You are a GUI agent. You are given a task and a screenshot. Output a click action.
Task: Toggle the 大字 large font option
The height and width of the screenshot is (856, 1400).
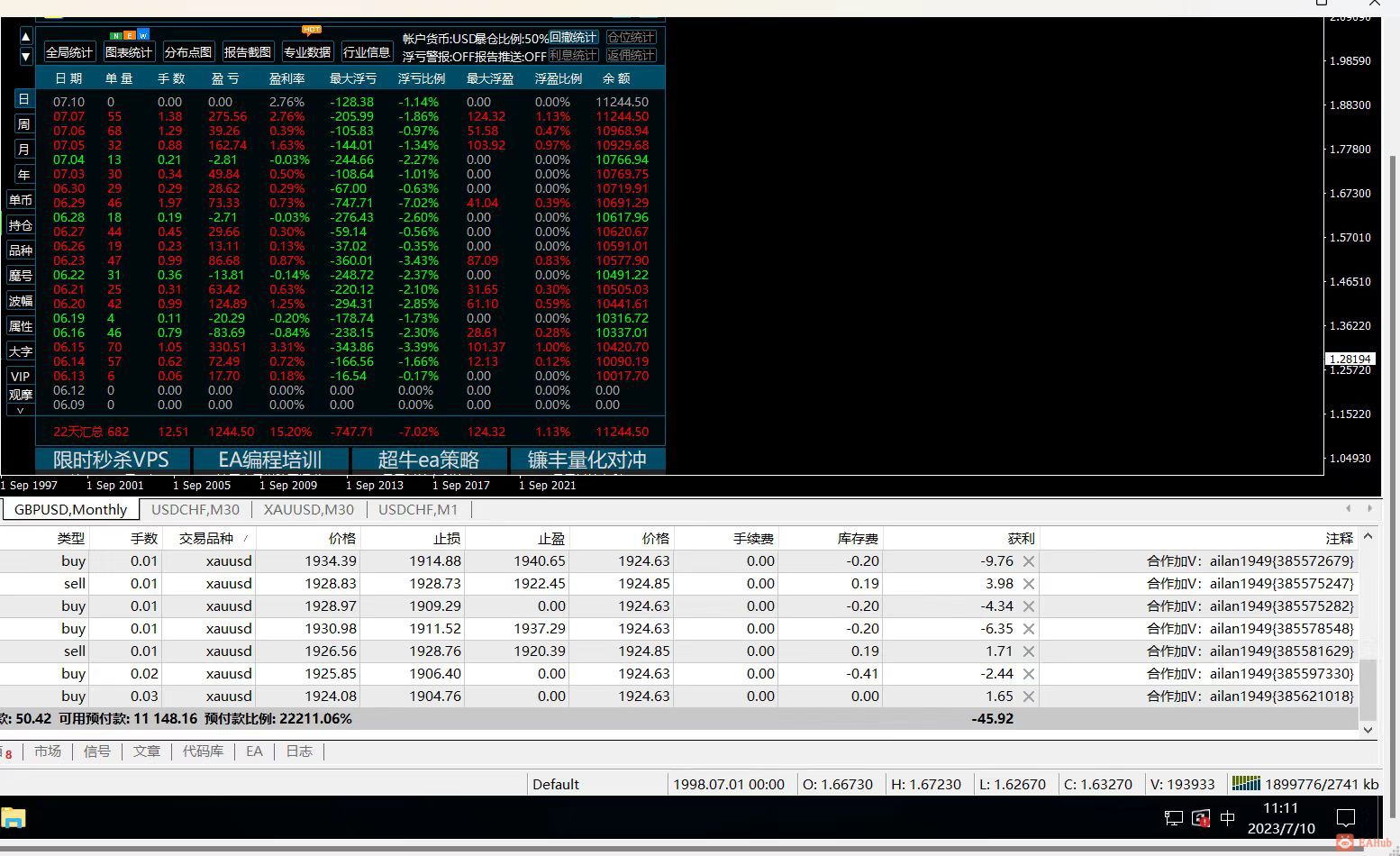coord(21,351)
